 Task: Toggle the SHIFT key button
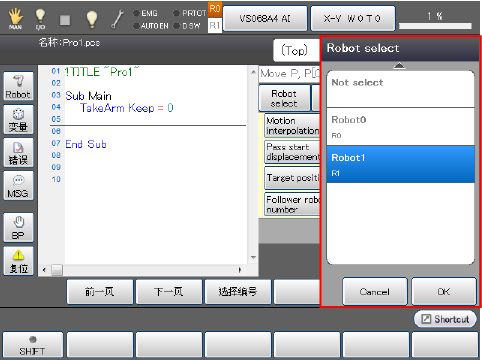(32, 345)
